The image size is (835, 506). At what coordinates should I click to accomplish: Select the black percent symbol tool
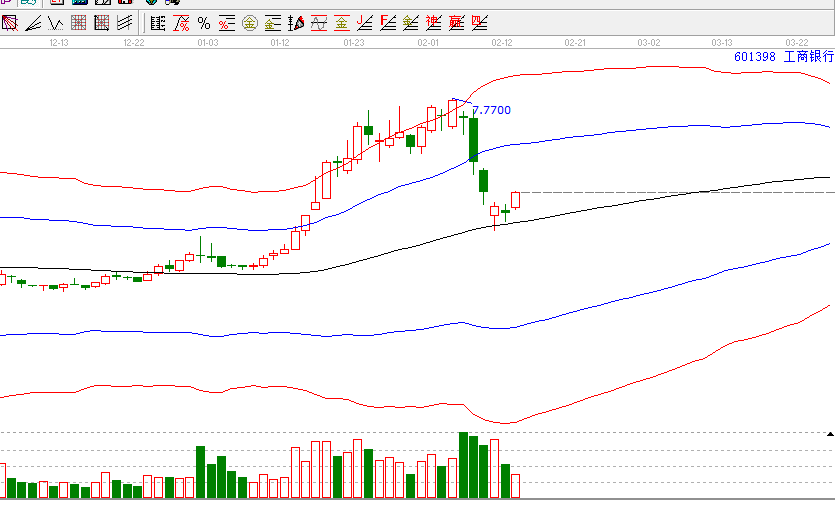click(203, 23)
